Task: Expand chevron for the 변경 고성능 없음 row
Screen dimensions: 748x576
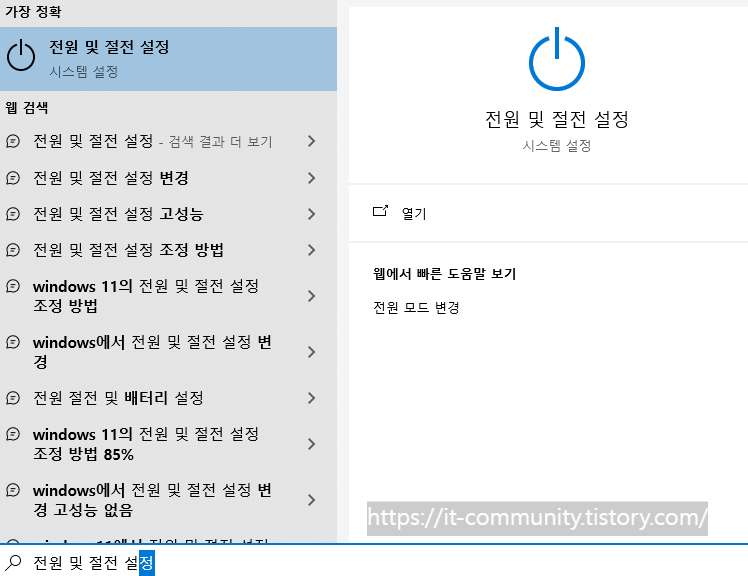Action: (x=312, y=500)
